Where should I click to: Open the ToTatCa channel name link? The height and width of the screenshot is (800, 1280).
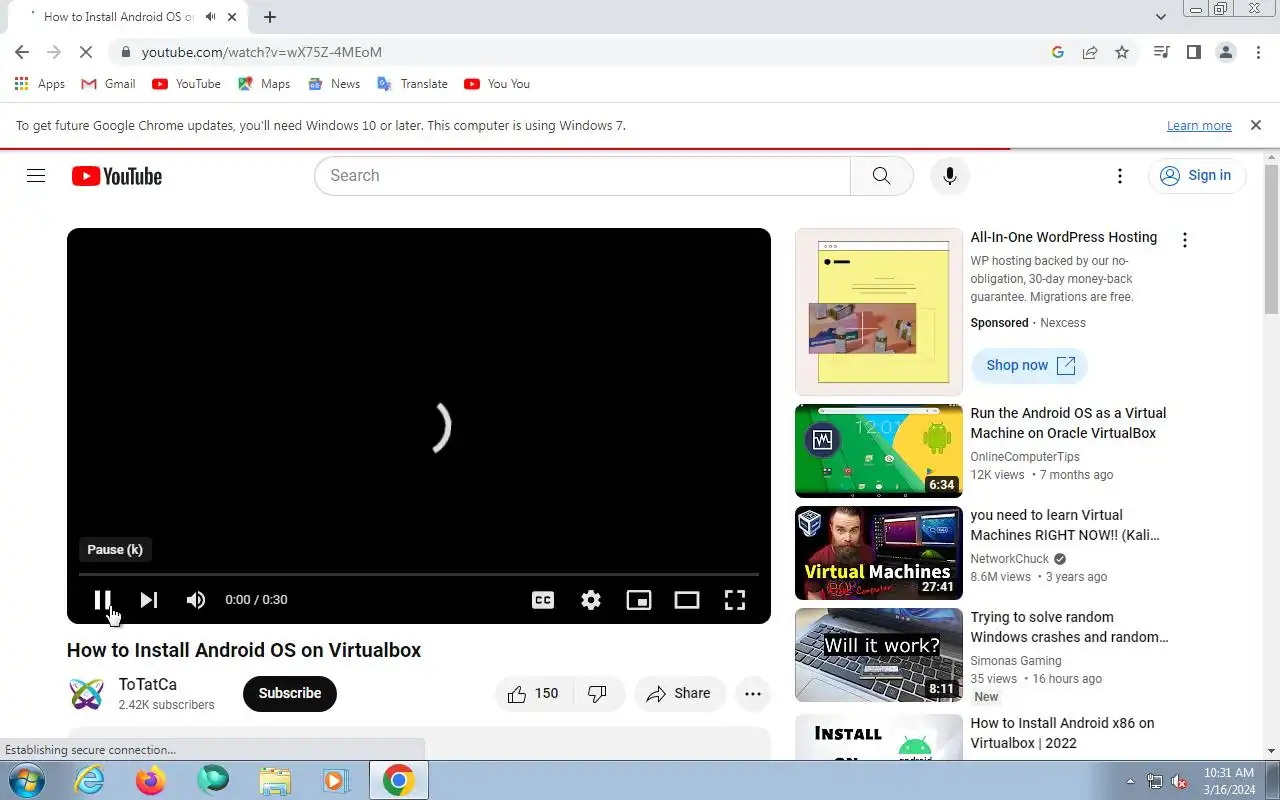pos(148,685)
